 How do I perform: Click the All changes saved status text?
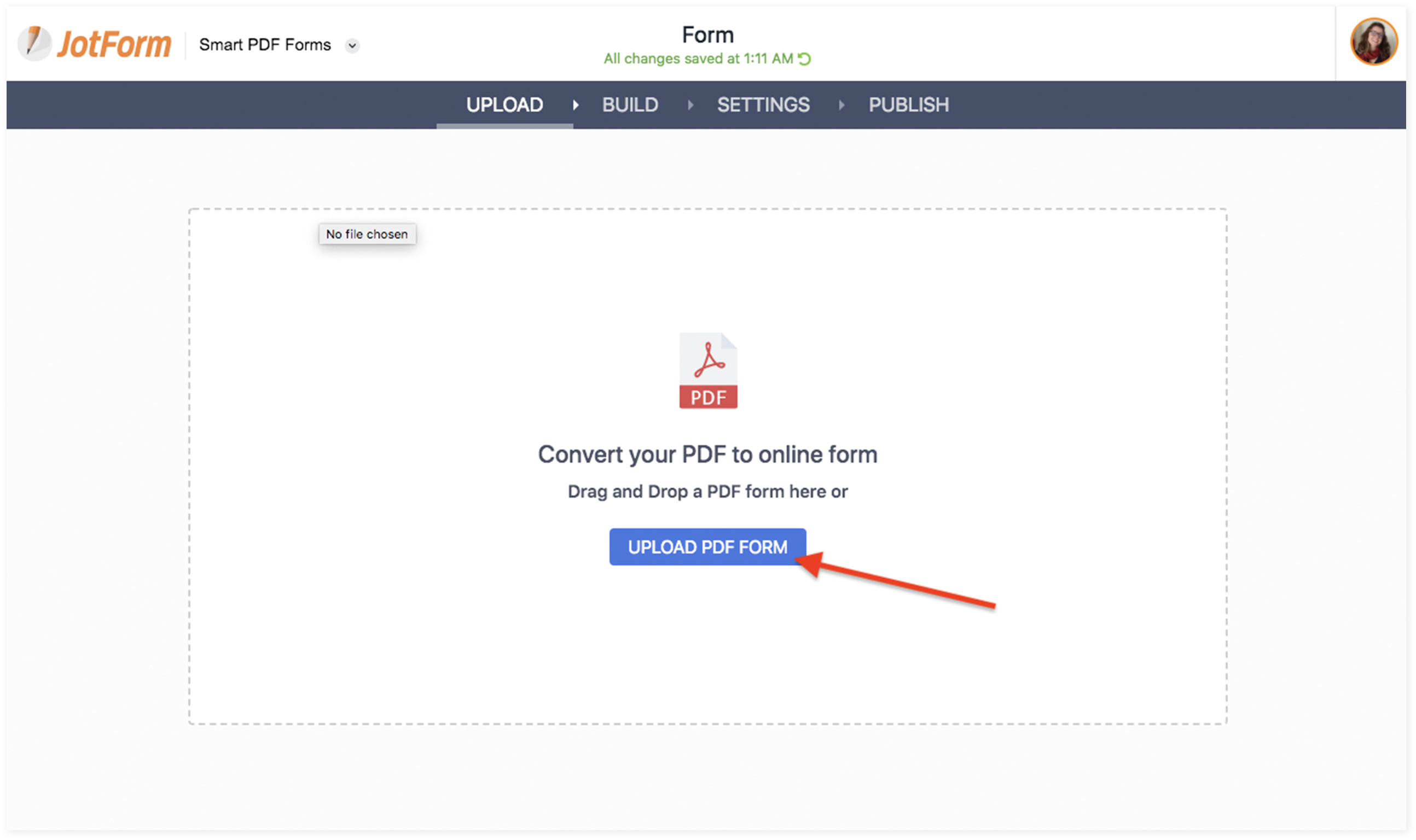click(x=698, y=59)
